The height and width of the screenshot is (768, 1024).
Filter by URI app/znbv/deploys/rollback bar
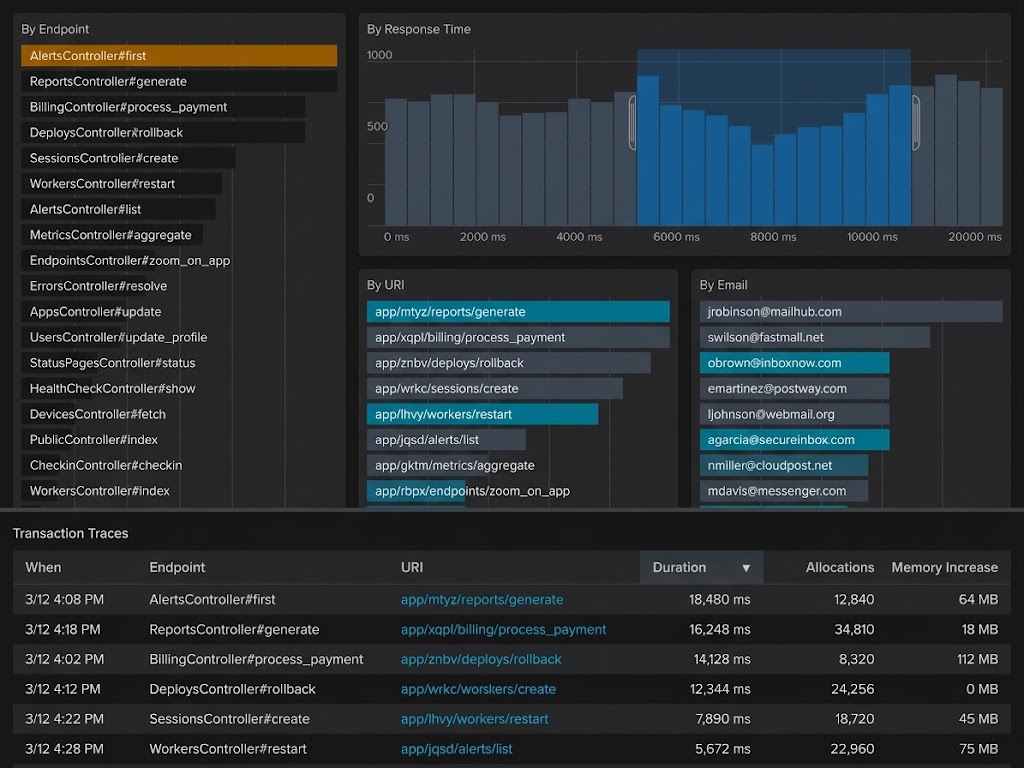509,362
